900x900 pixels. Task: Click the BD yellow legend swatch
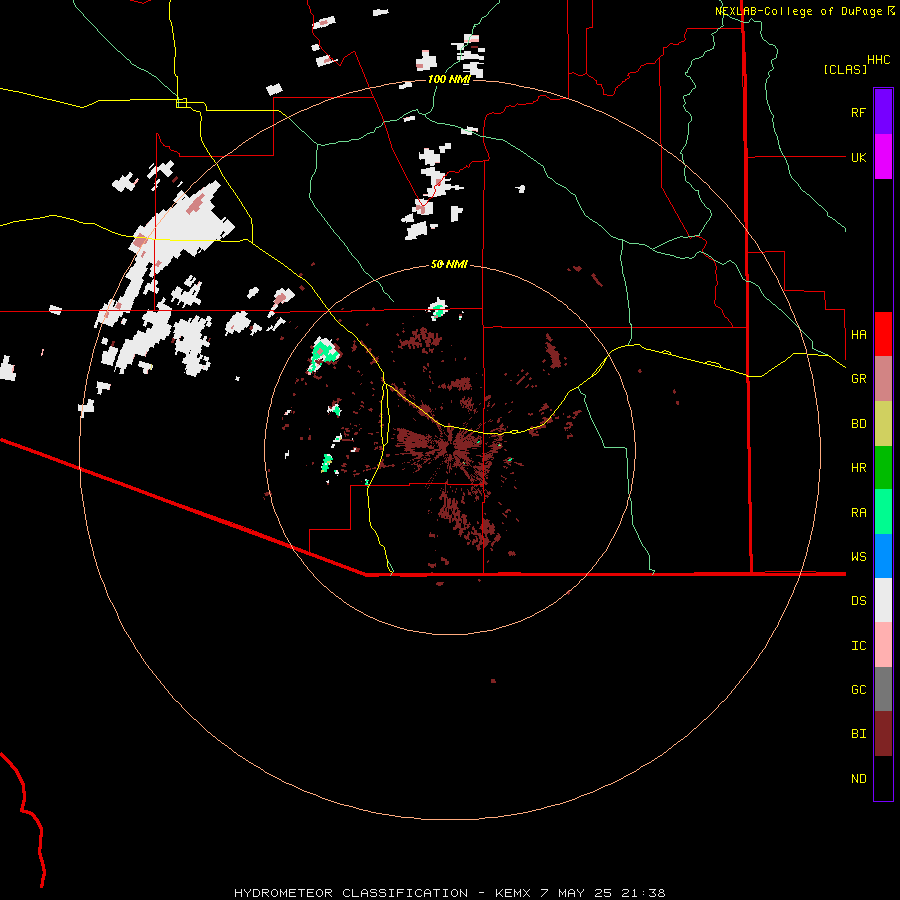883,424
